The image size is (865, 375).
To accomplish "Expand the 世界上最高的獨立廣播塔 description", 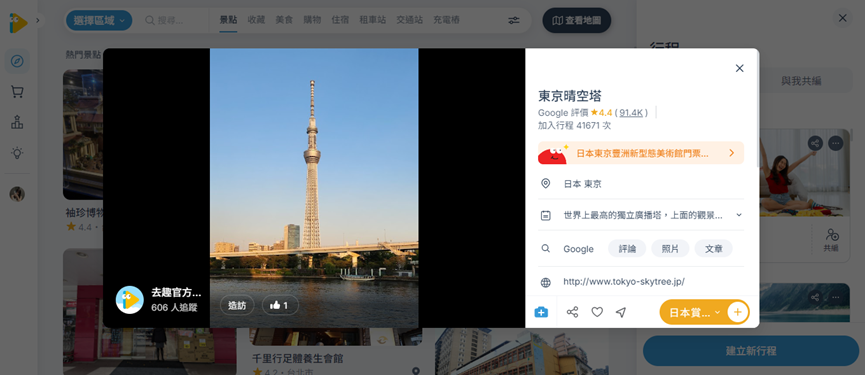I will click(739, 215).
